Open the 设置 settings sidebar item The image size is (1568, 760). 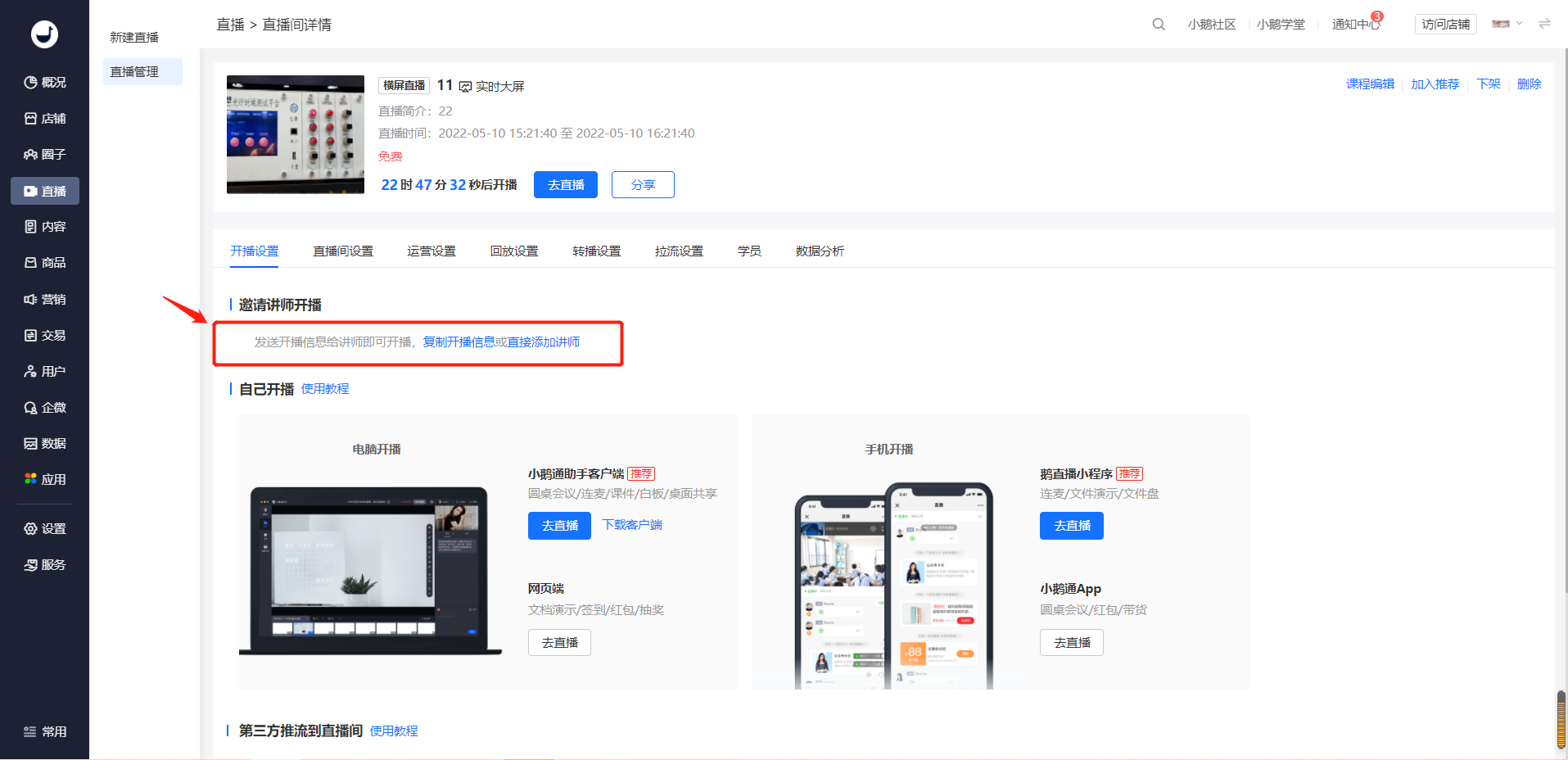pyautogui.click(x=45, y=528)
